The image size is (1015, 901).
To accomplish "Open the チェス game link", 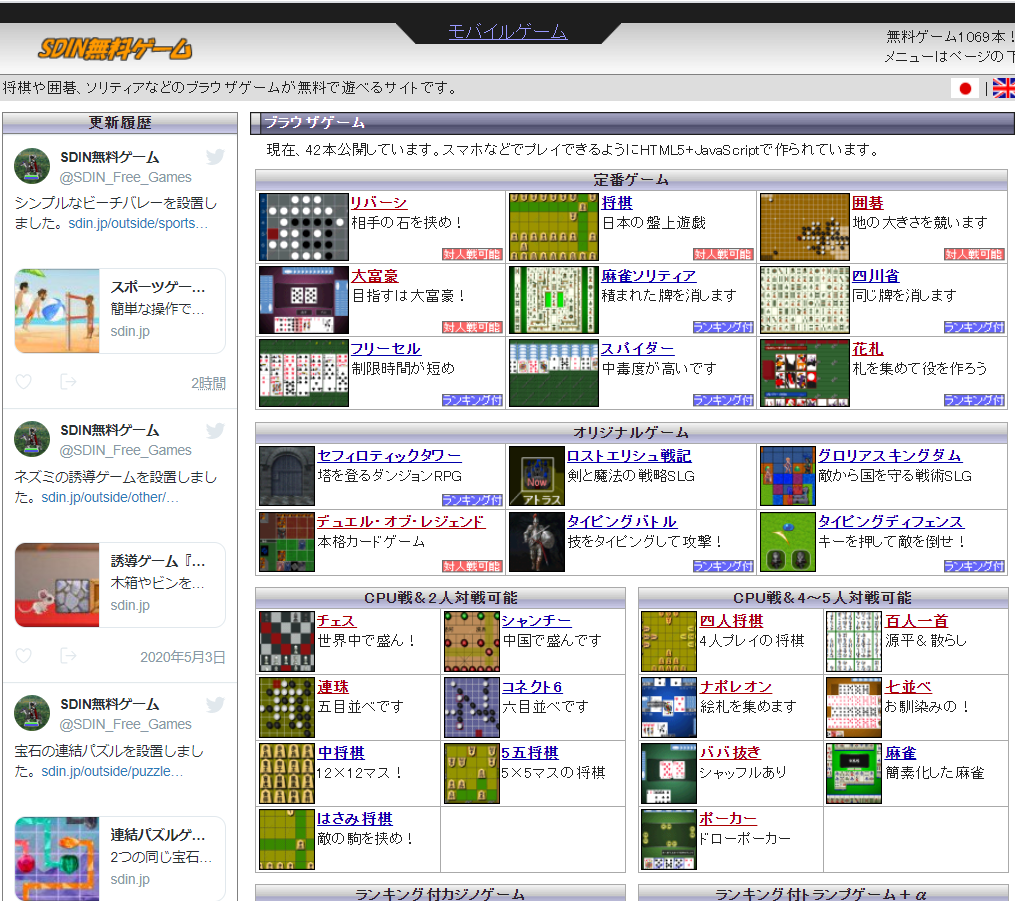I will 336,621.
